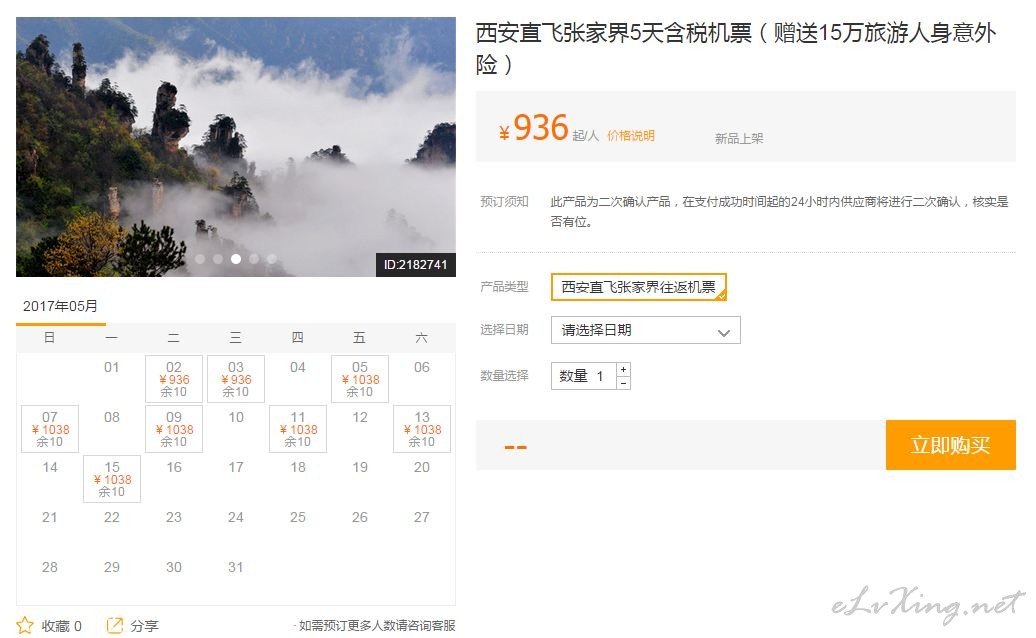1036x638 pixels.
Task: Click the 选择日期 label
Action: click(504, 330)
